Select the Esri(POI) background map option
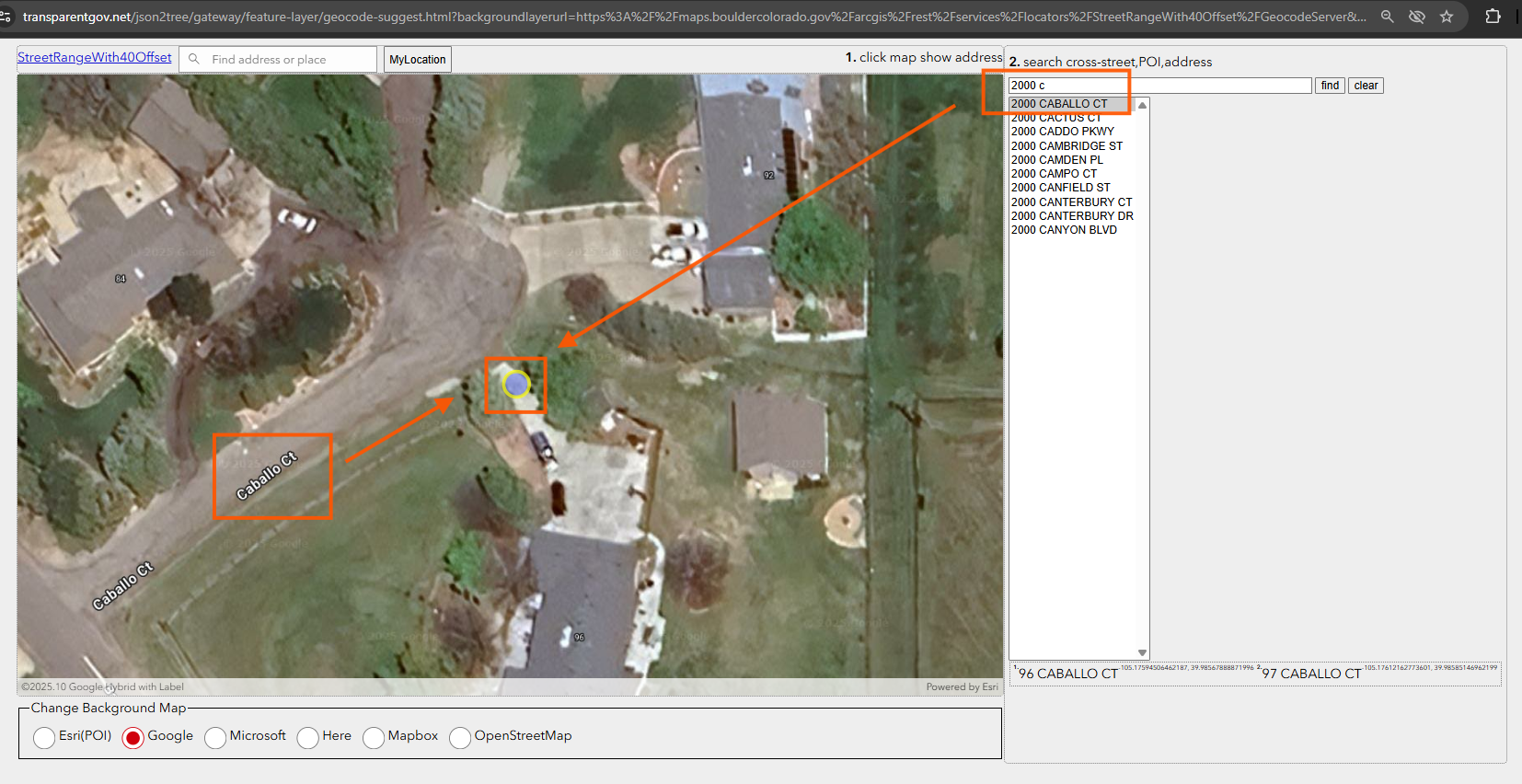 coord(44,737)
